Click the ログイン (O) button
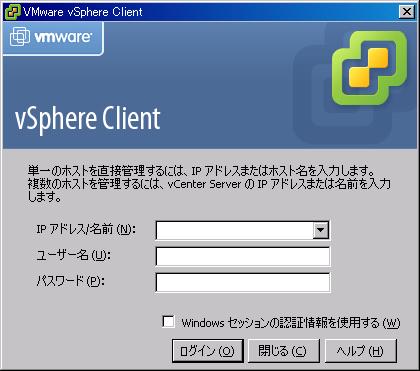 [208, 351]
